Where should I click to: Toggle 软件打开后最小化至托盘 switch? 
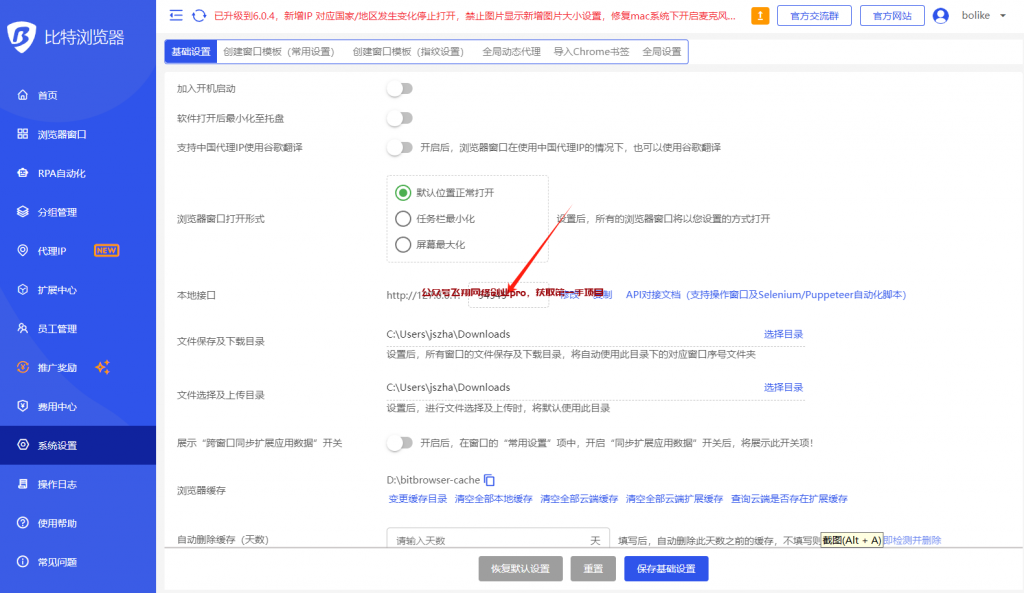[x=400, y=118]
